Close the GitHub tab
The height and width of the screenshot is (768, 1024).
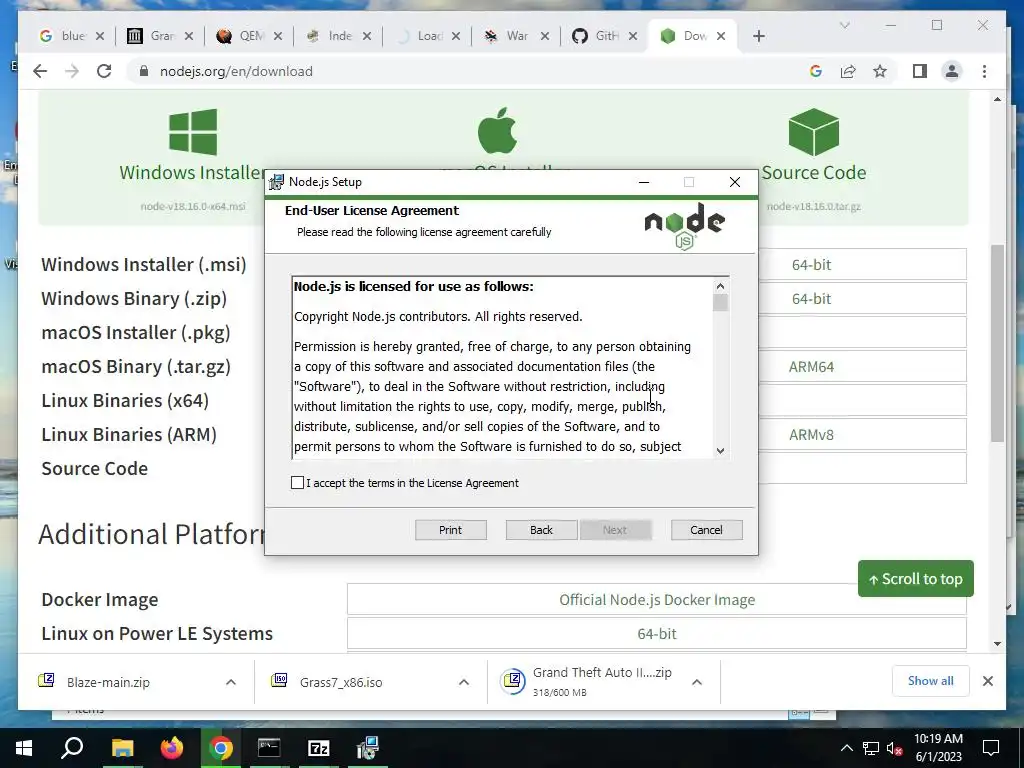click(x=633, y=36)
